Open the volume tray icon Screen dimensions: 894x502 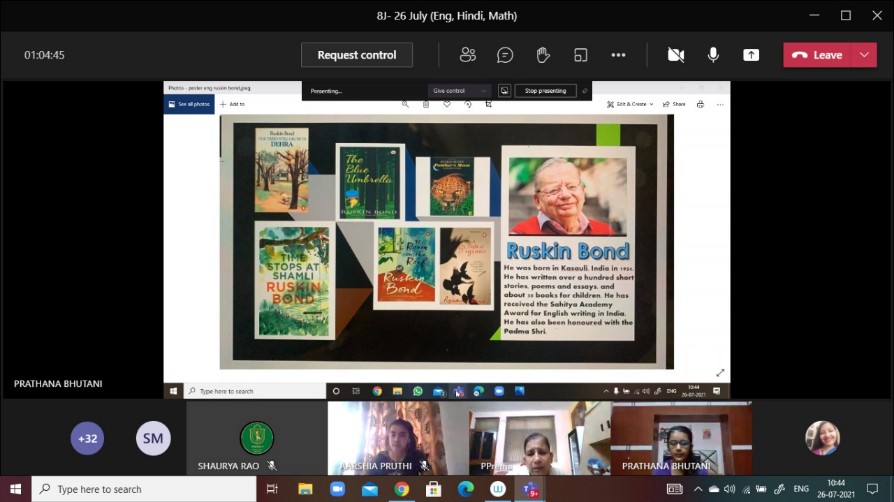[729, 489]
